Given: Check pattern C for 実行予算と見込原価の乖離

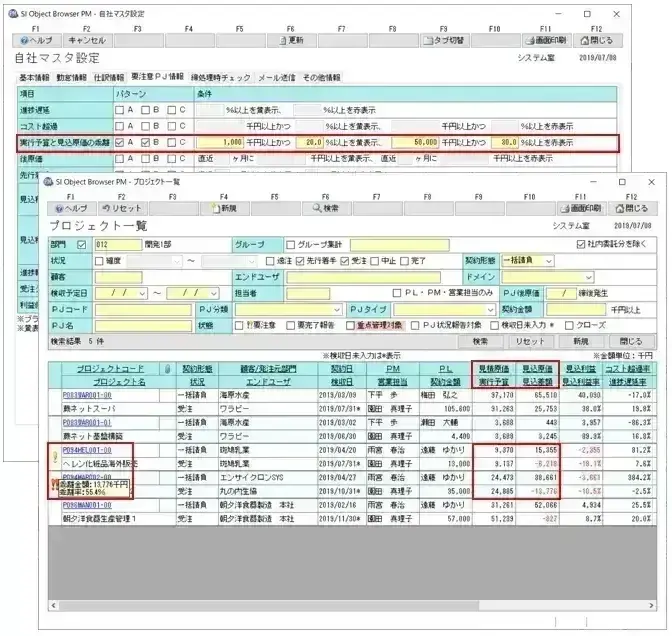Looking at the screenshot, I should [172, 142].
